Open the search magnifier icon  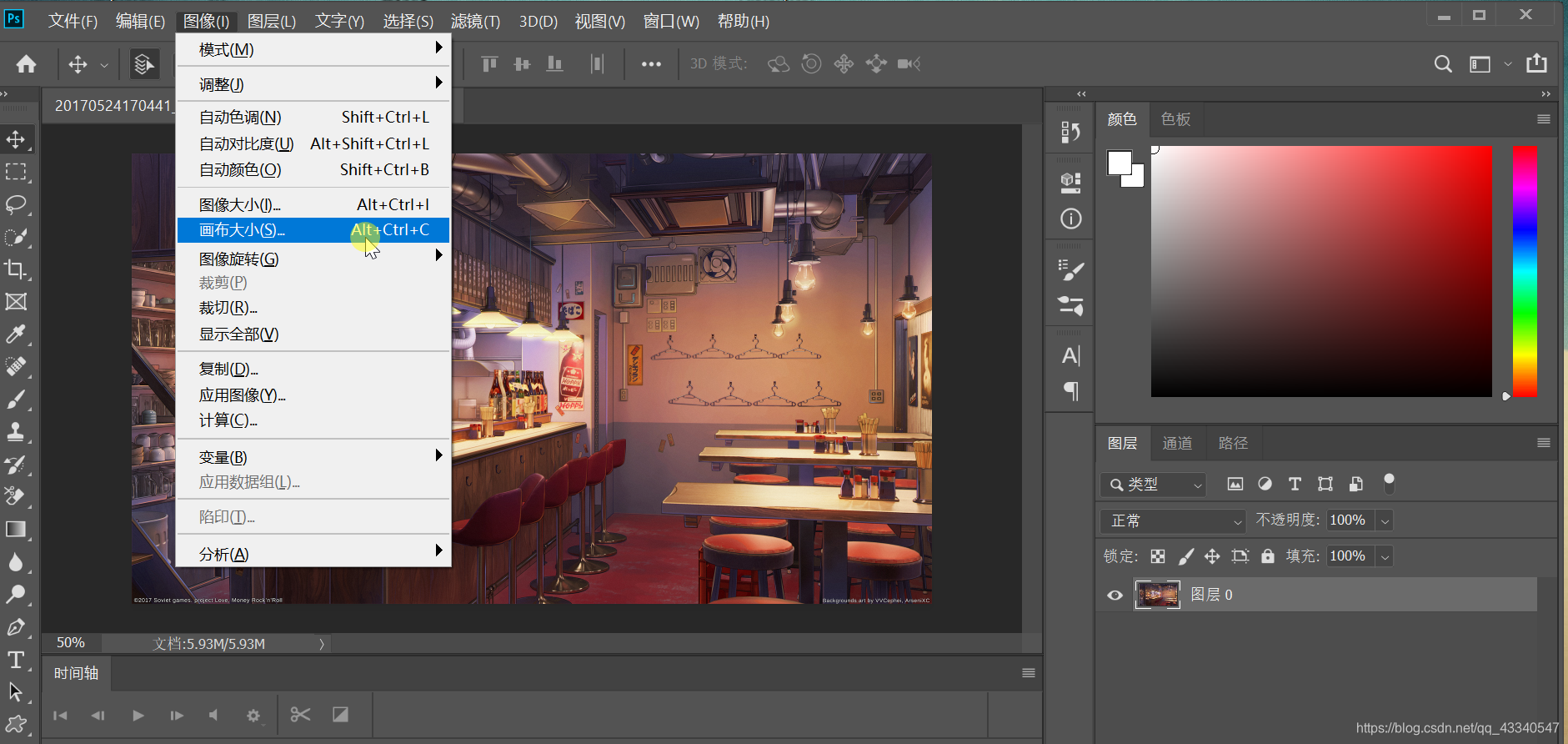coord(1443,64)
